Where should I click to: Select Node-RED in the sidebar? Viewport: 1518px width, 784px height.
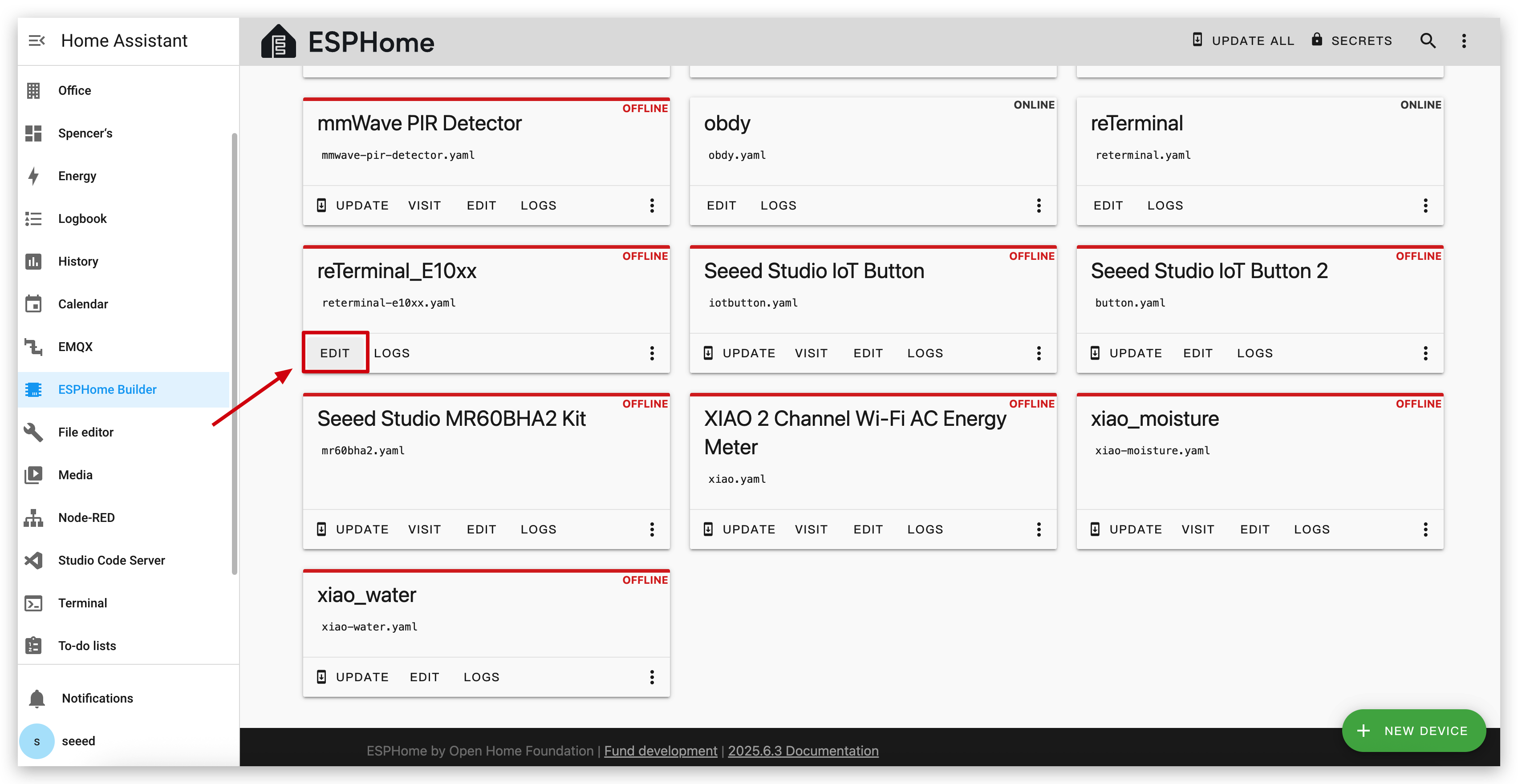(124, 517)
